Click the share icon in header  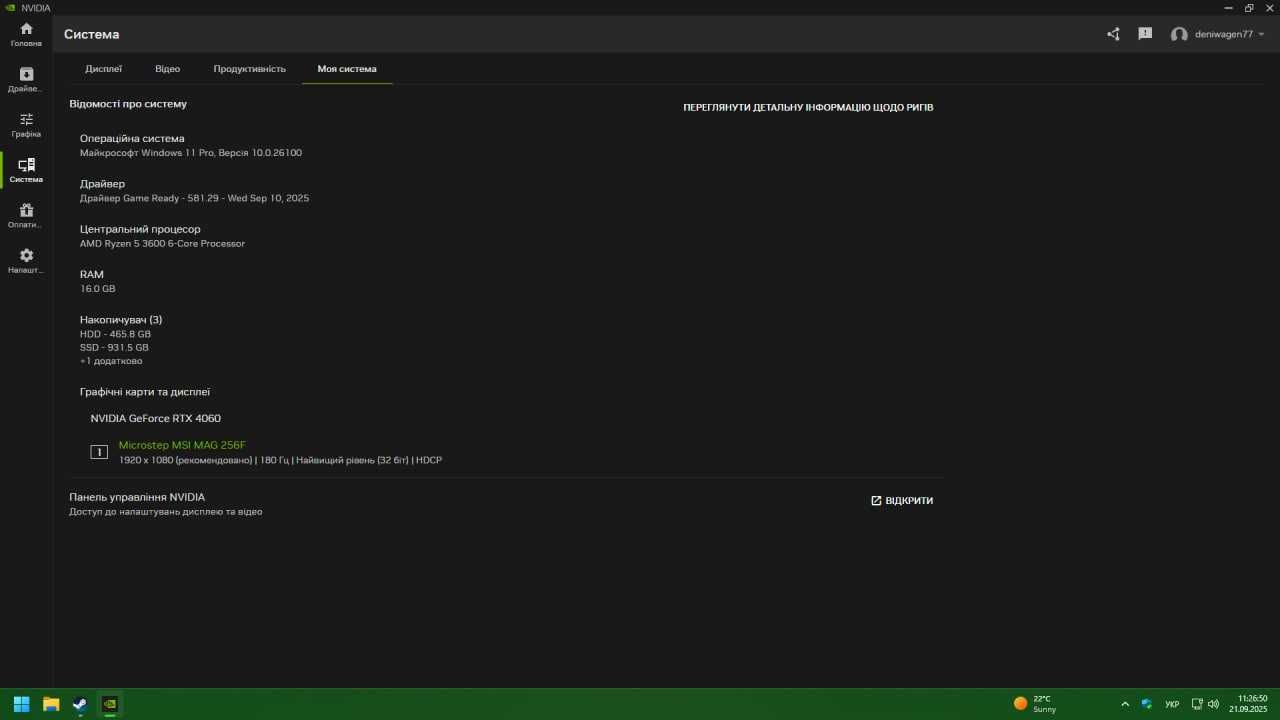(x=1113, y=34)
